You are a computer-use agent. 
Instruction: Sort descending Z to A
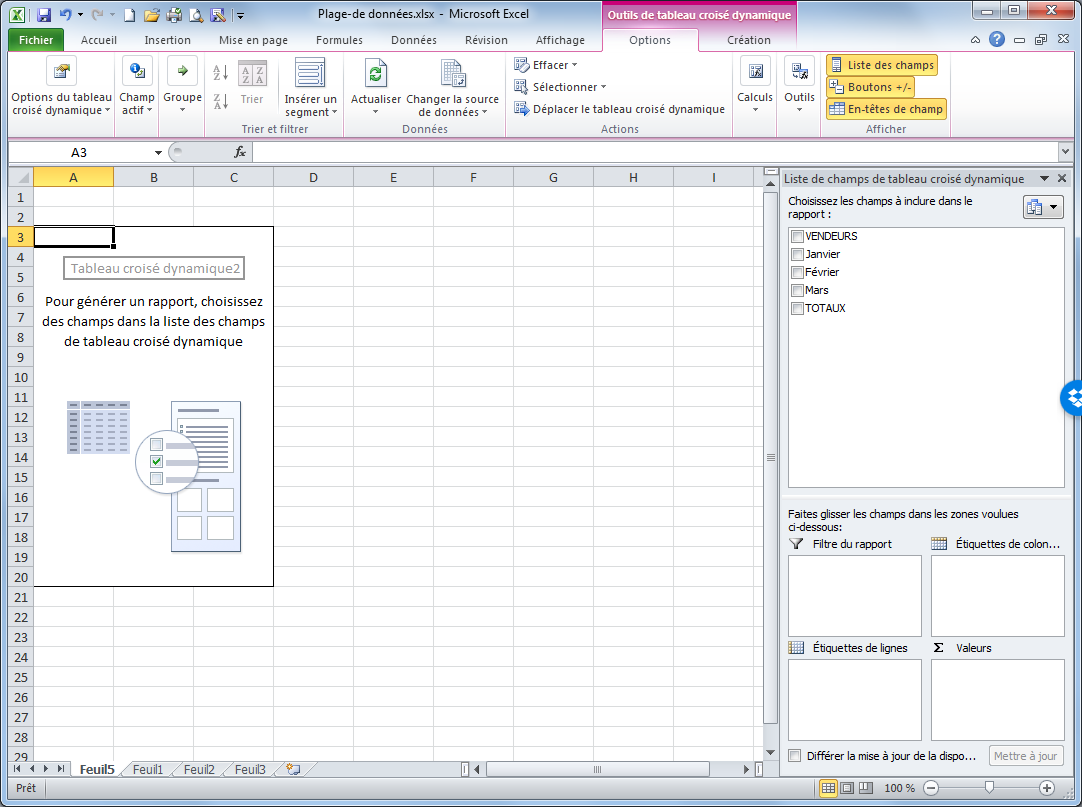(x=221, y=101)
